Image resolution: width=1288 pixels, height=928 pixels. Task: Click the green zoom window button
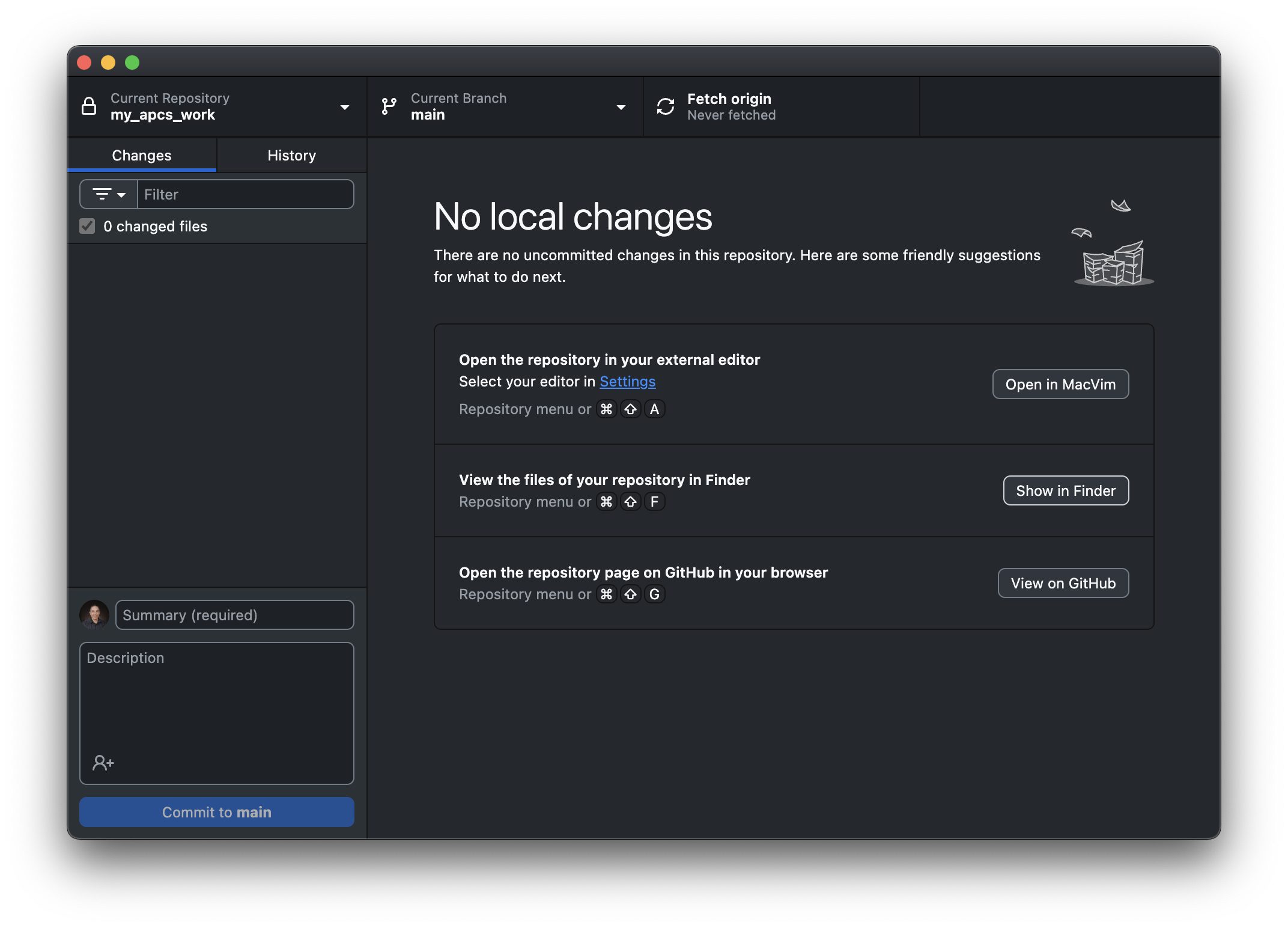tap(132, 63)
